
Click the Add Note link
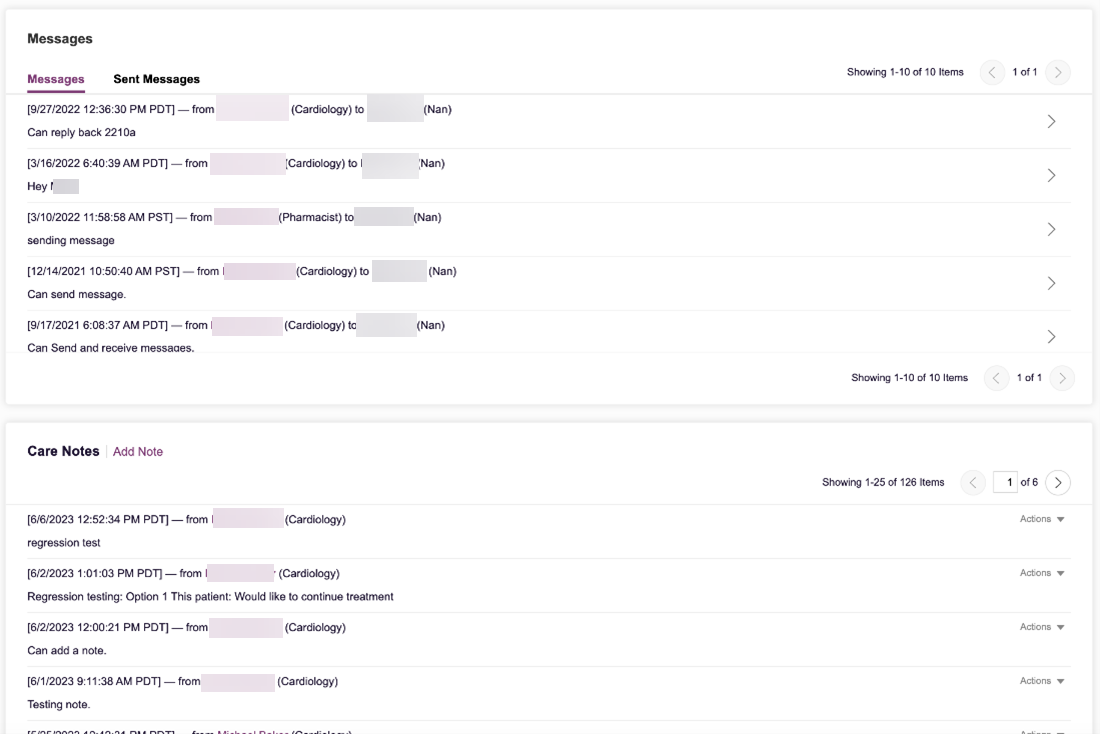[x=138, y=452]
